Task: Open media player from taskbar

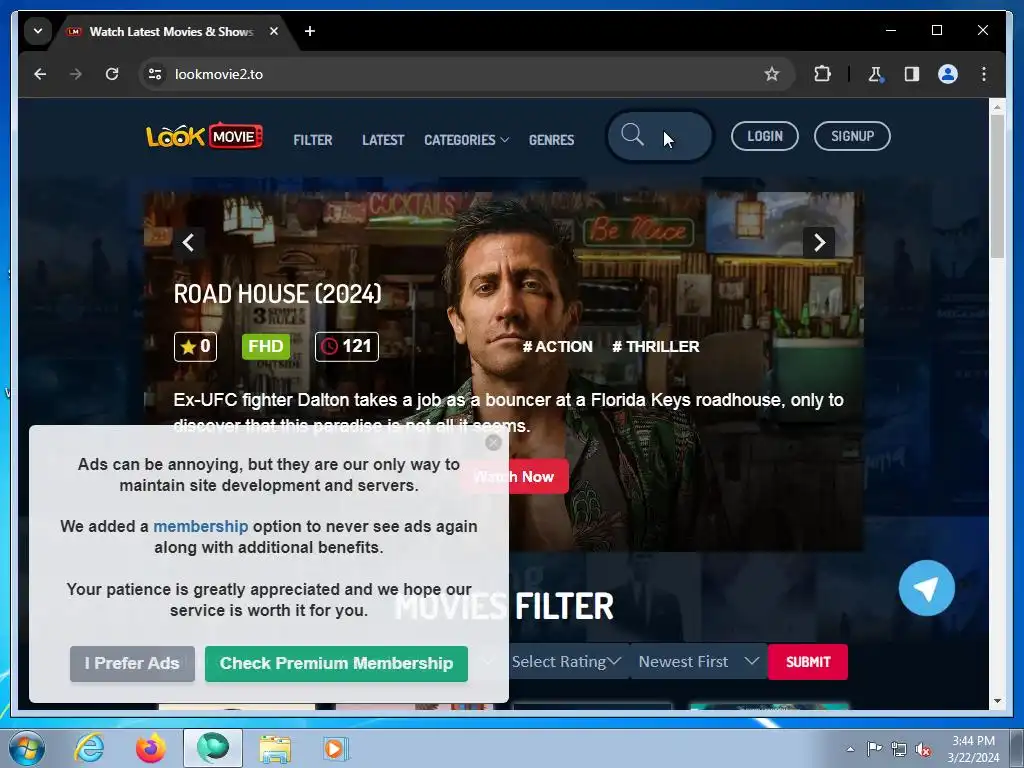Action: tap(336, 748)
